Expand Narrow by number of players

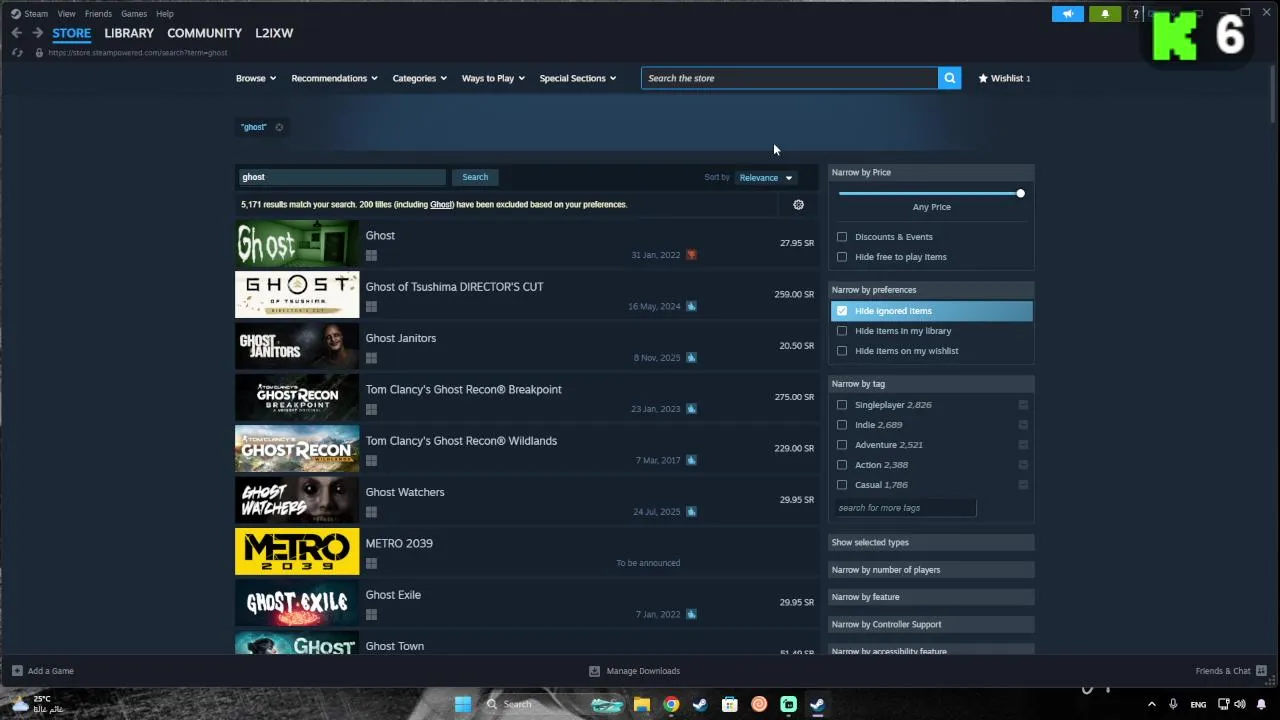[932, 570]
